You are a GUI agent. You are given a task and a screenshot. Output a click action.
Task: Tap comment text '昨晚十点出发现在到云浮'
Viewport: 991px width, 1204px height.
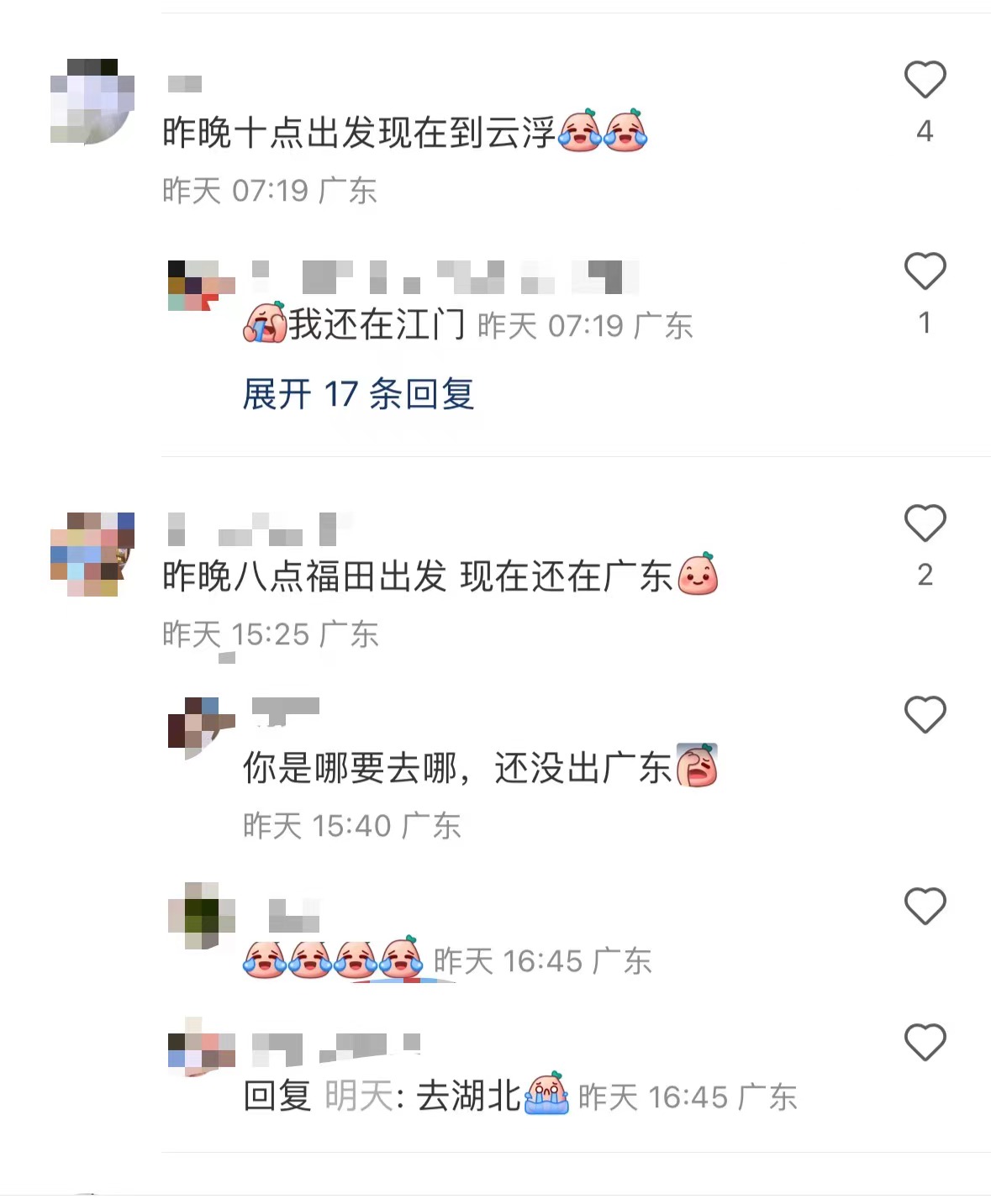coord(359,132)
